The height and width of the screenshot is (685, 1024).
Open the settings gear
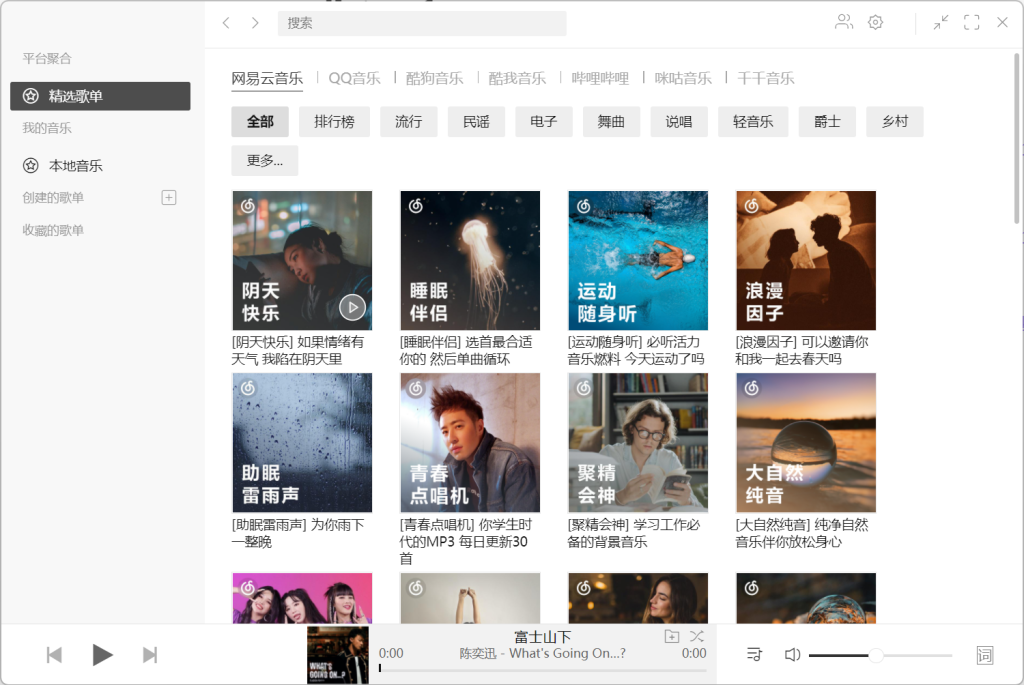click(875, 22)
